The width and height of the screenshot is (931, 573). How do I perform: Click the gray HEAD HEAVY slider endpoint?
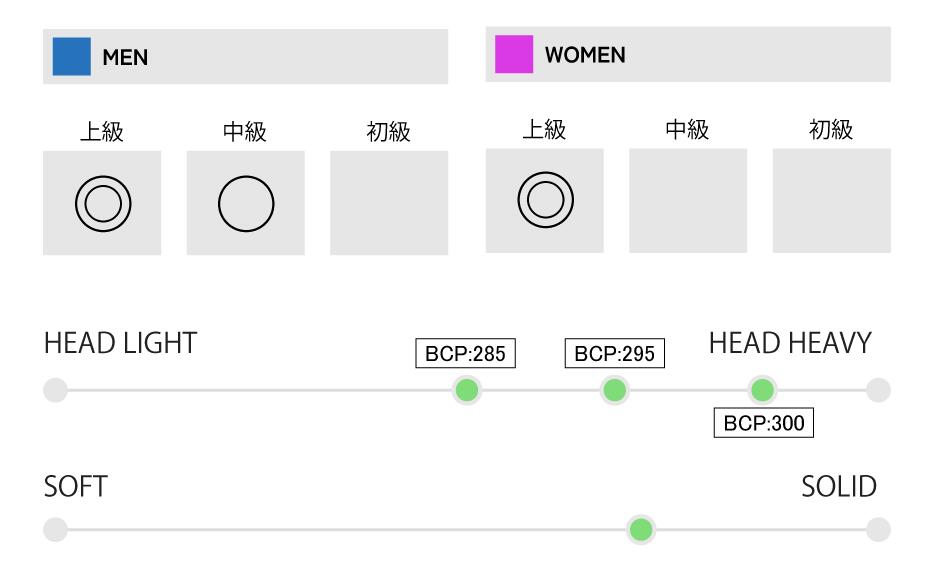878,390
